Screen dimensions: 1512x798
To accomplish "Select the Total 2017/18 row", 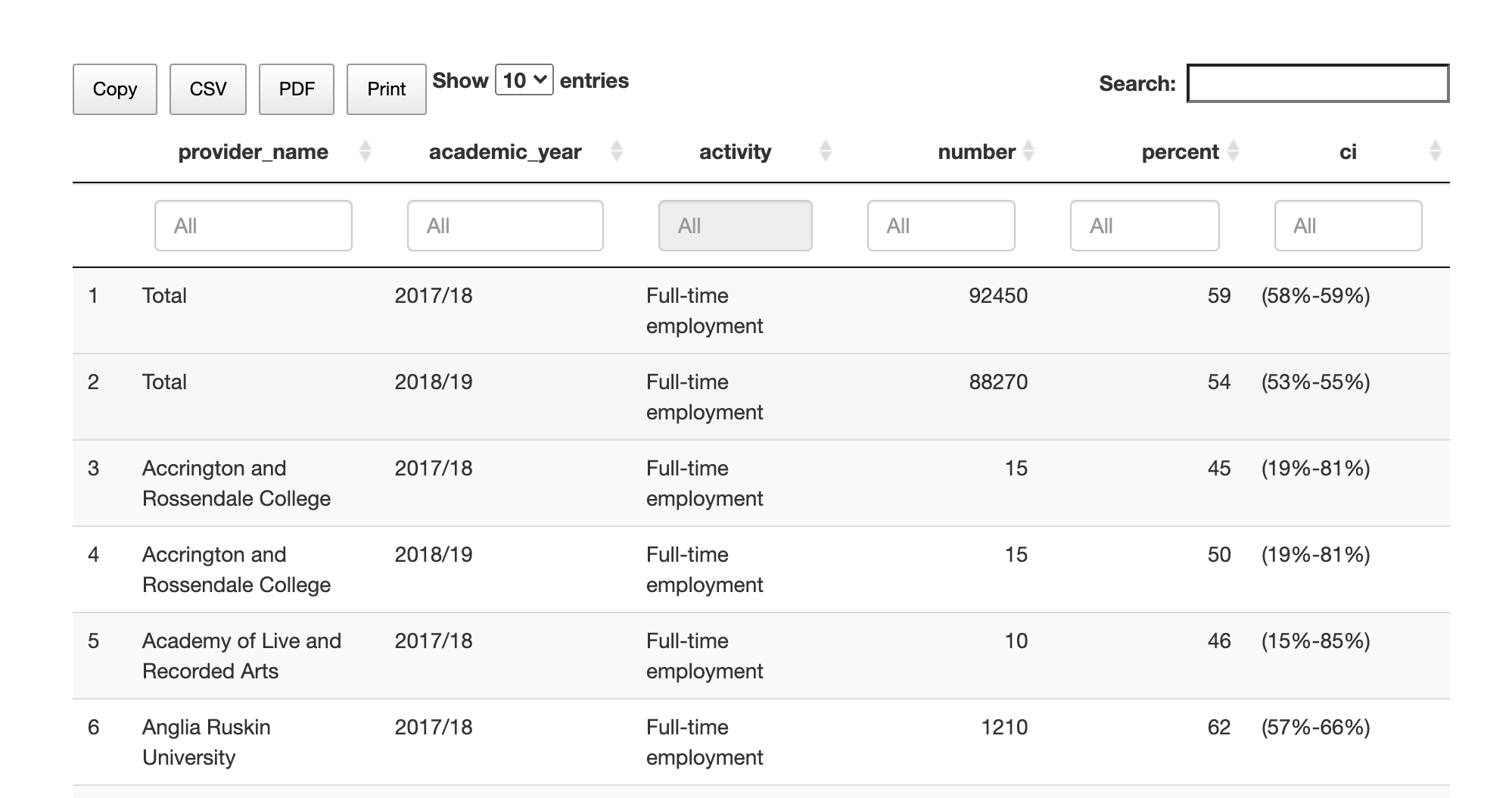I will 530,310.
